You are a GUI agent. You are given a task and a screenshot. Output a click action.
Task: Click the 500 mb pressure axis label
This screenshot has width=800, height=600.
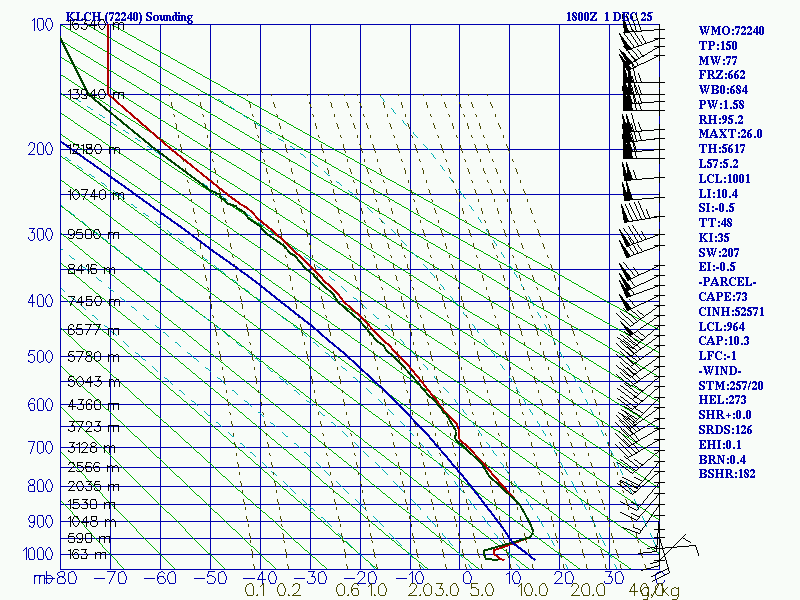point(40,356)
